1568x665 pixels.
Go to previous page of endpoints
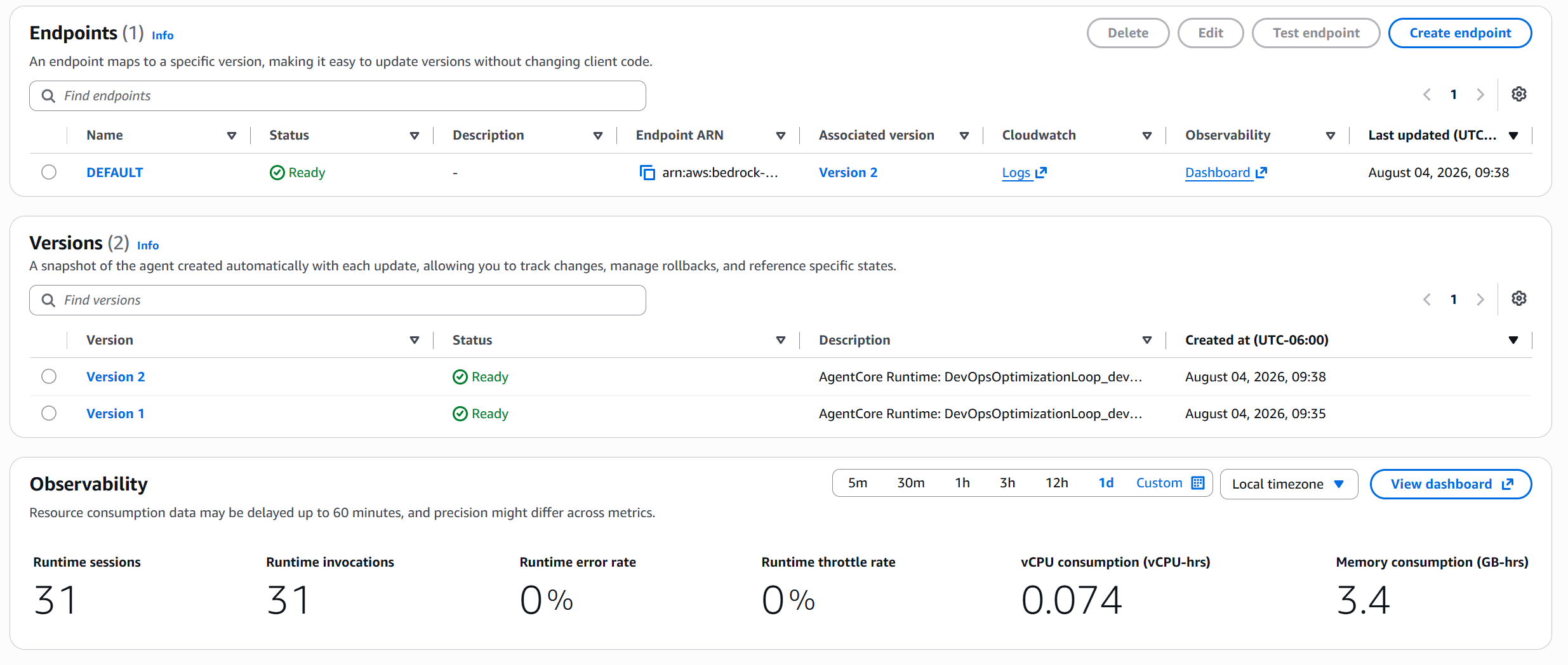tap(1427, 95)
